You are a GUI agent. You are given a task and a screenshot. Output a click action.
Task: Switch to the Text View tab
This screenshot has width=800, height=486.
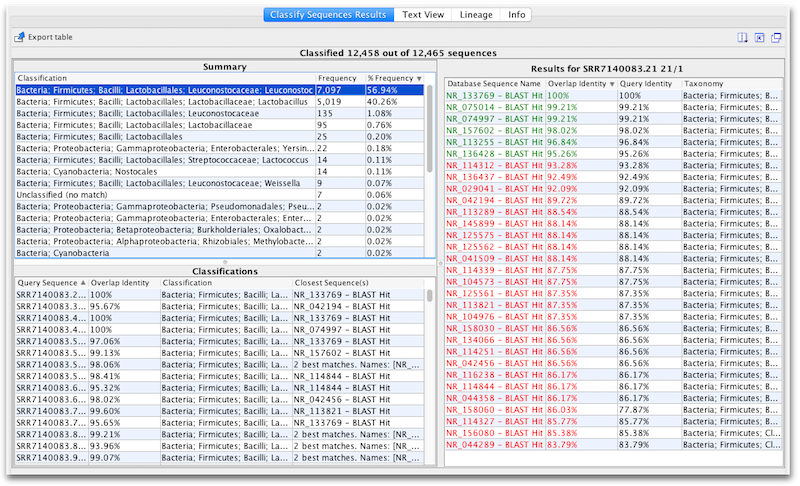click(424, 15)
